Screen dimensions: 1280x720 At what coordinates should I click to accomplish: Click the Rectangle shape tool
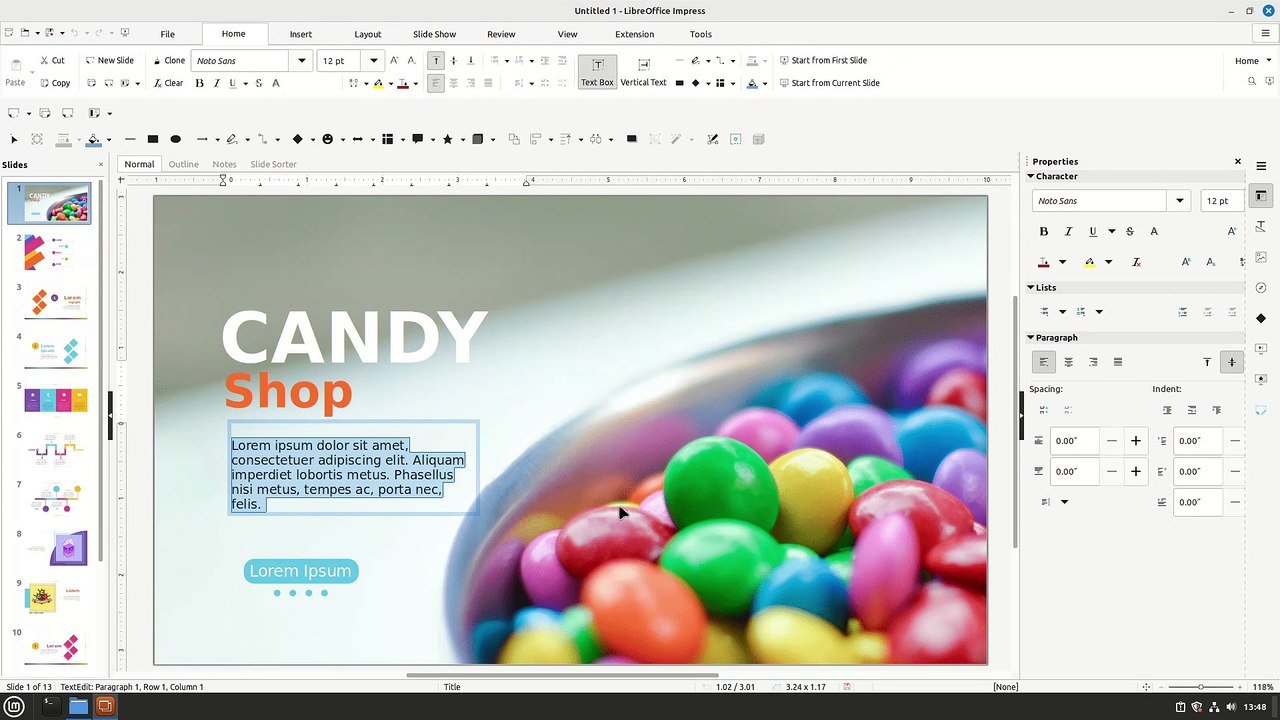(x=153, y=139)
